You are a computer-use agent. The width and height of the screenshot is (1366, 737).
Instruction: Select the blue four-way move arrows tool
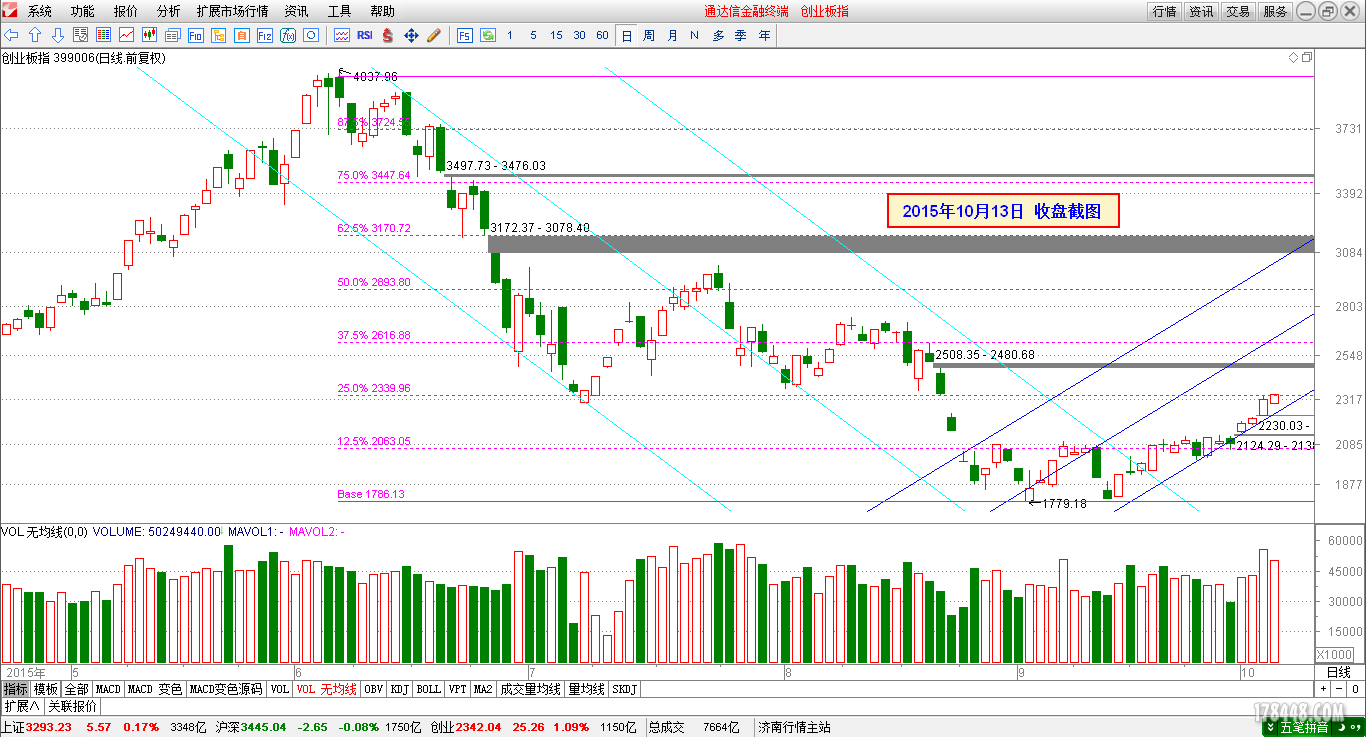click(411, 35)
